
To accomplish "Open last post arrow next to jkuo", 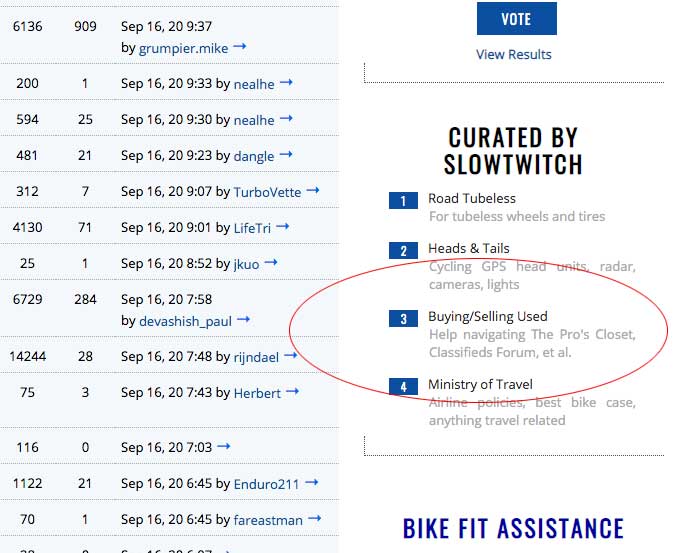I will [x=271, y=262].
